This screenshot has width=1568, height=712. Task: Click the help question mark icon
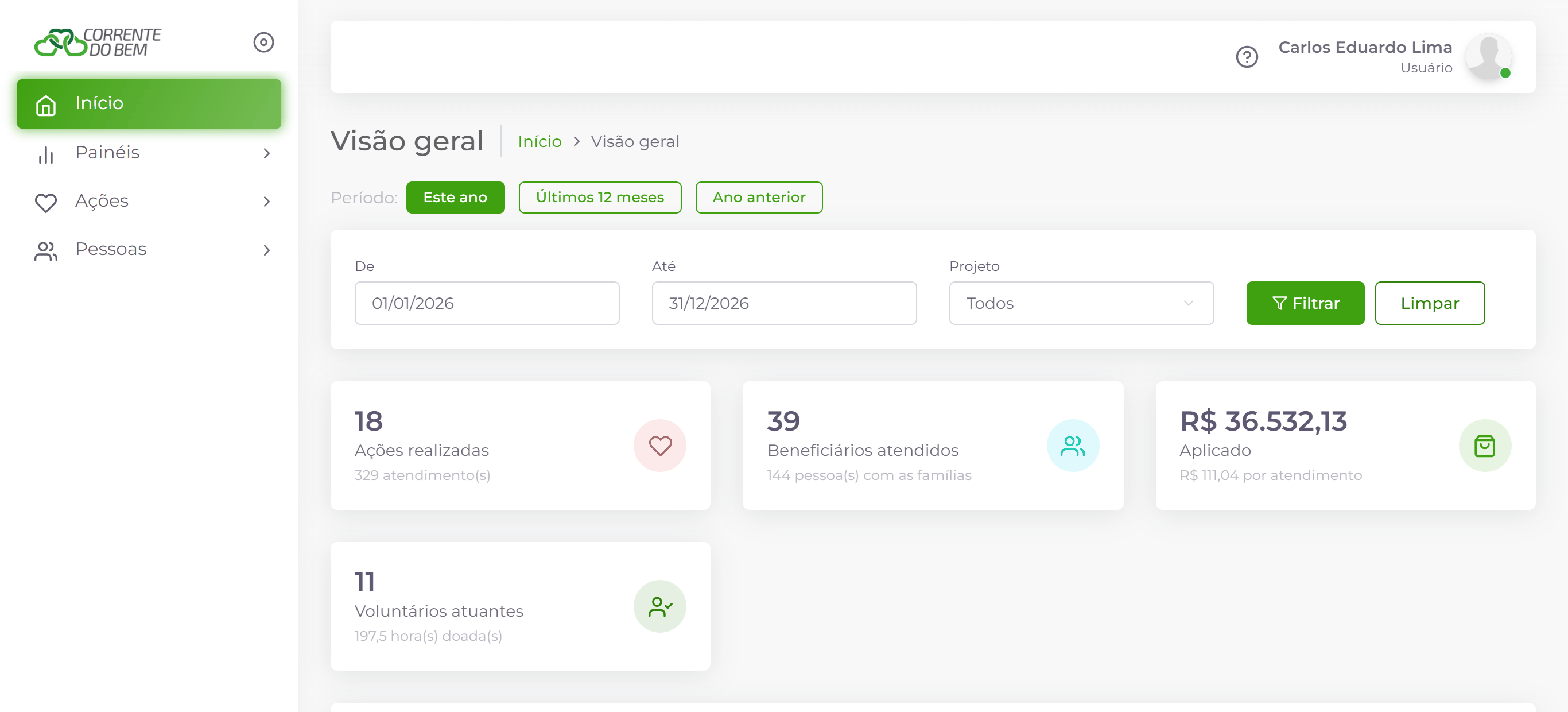pos(1247,57)
